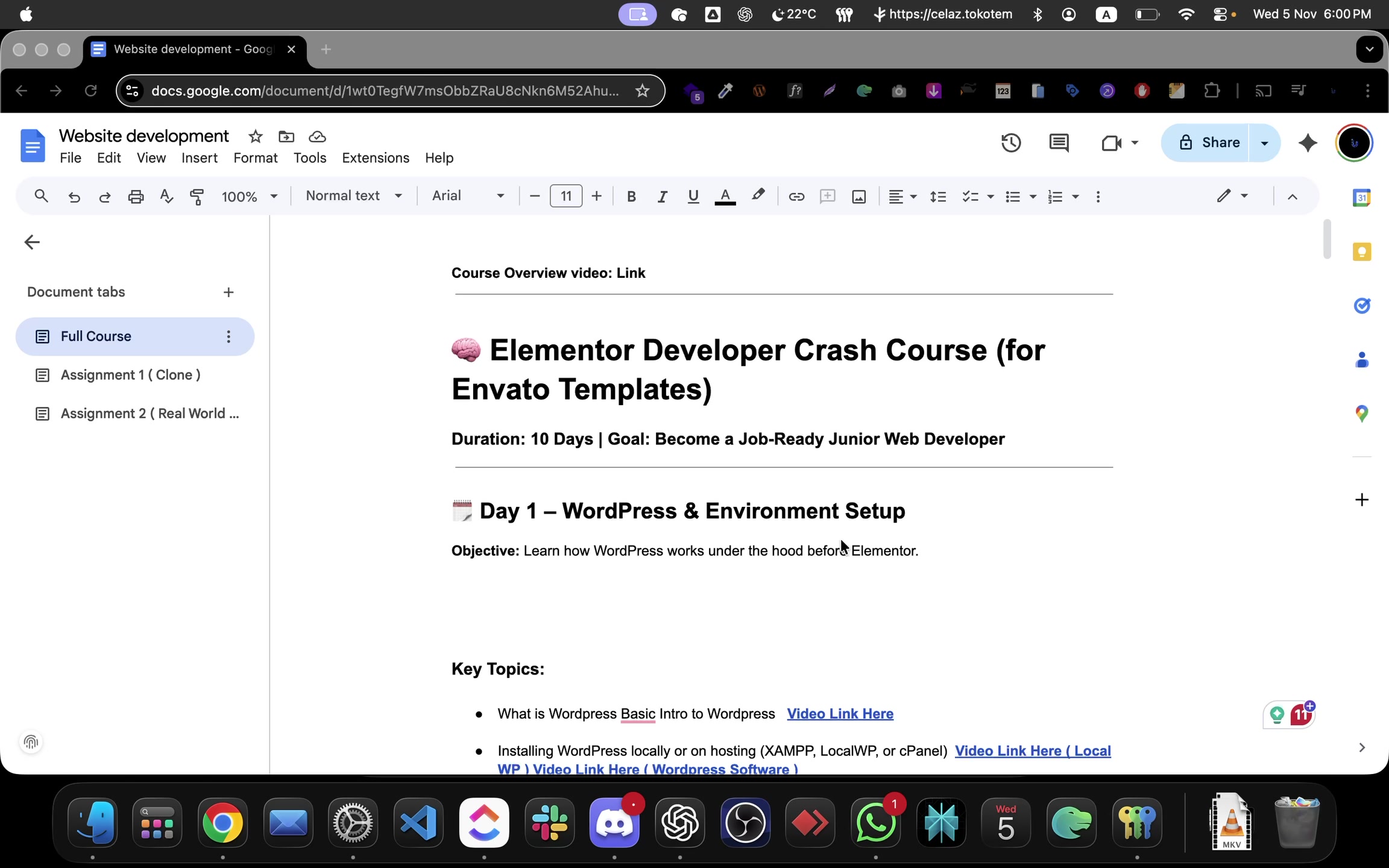Click the highlight color marker tool

point(758,195)
